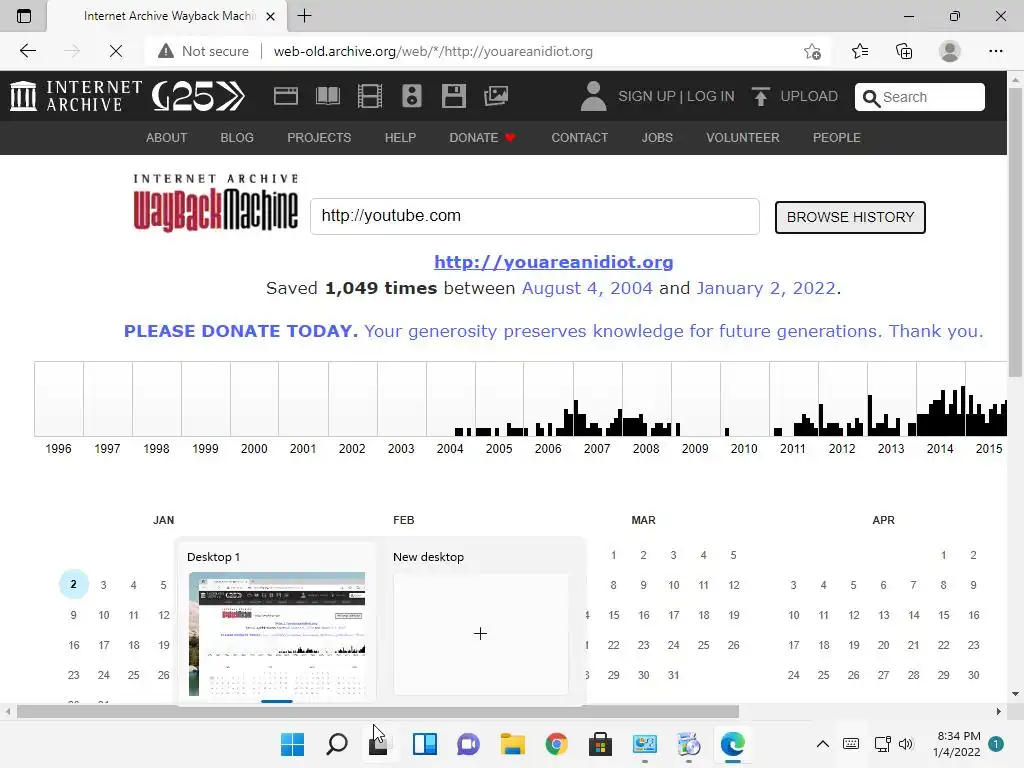Click the SIGN UP | LOG IN link

tap(676, 96)
